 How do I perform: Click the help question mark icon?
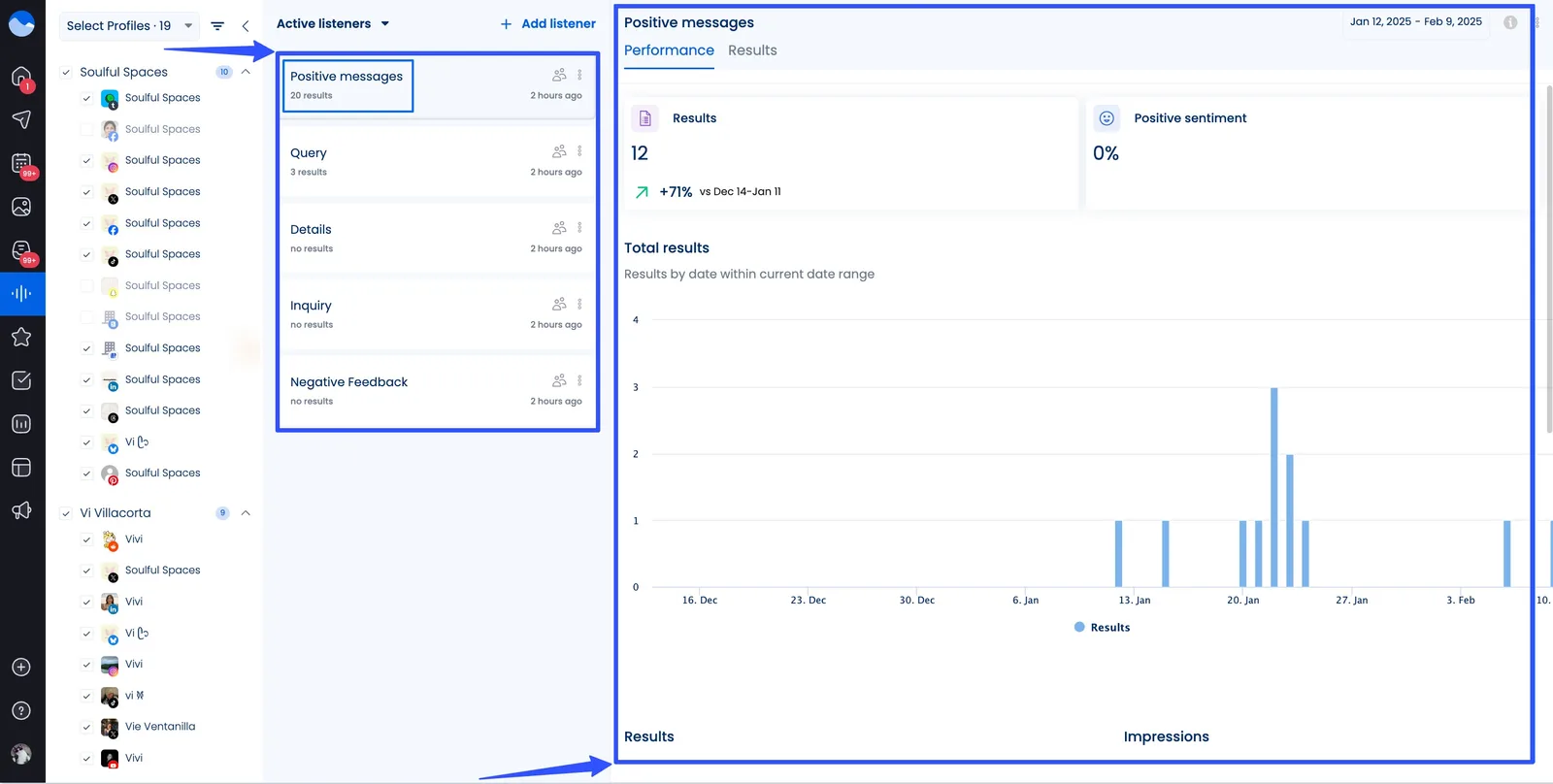coord(21,710)
